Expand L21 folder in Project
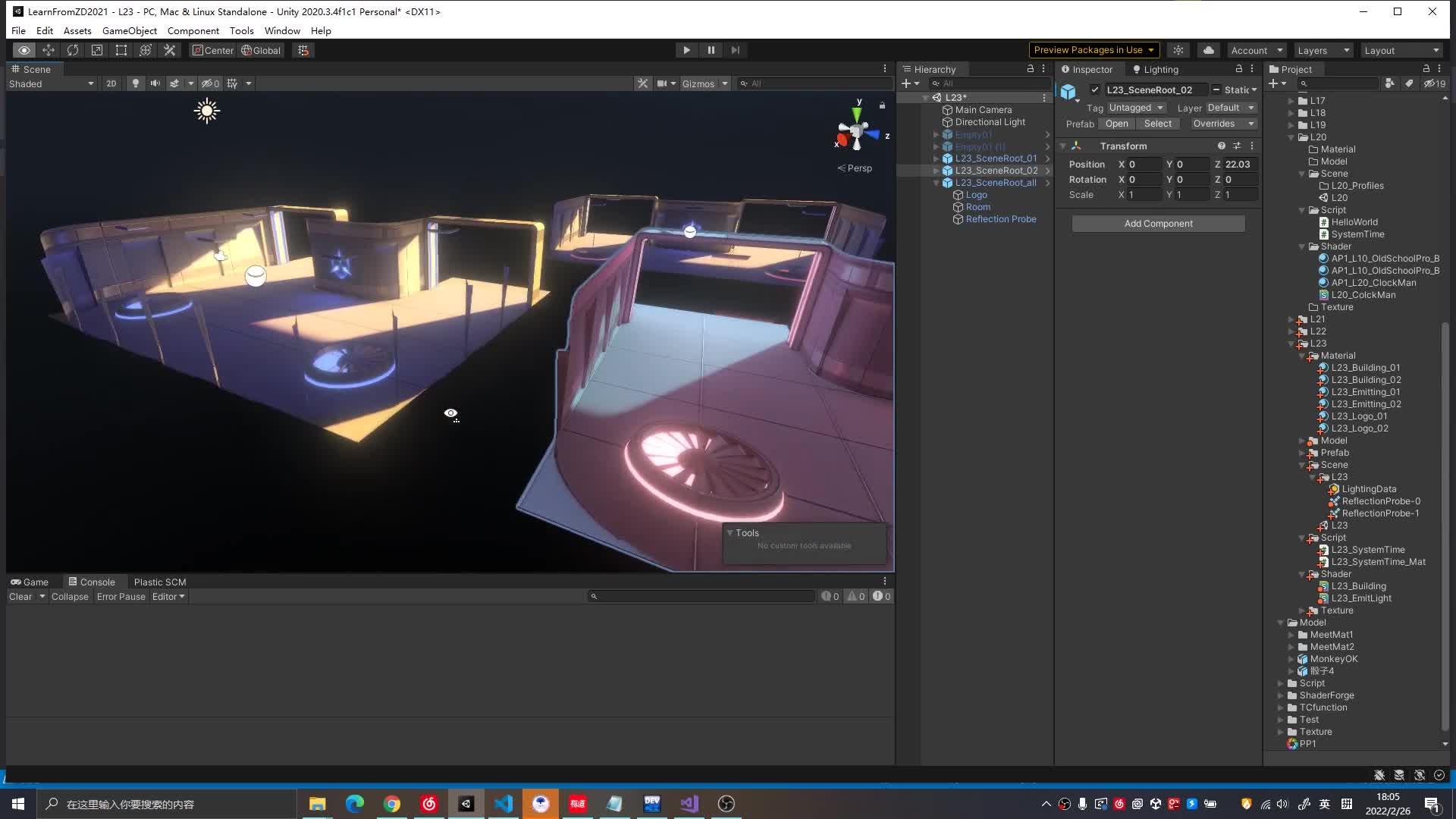This screenshot has height=819, width=1456. 1291,319
